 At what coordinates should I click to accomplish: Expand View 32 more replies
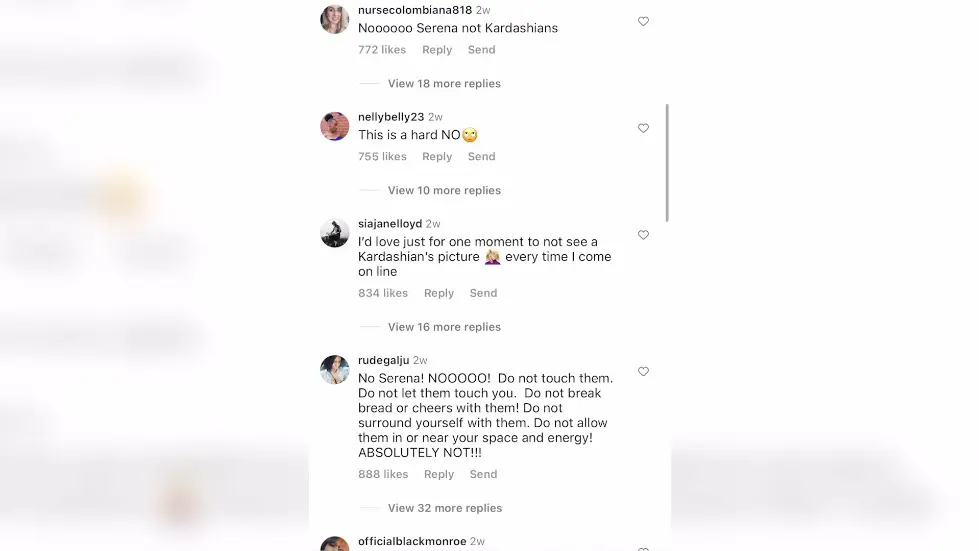[444, 508]
